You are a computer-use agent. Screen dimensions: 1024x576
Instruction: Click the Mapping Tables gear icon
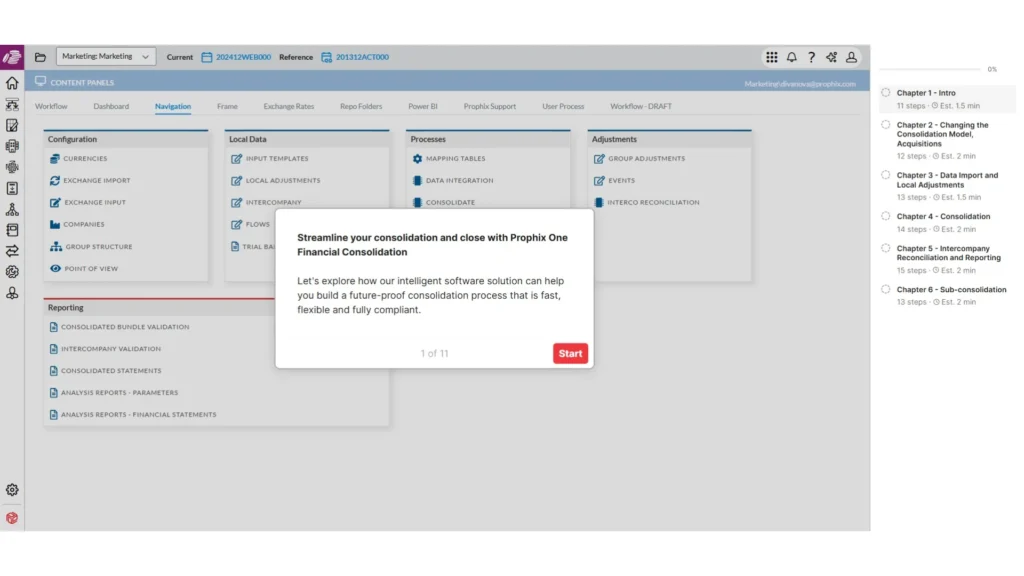tap(417, 159)
